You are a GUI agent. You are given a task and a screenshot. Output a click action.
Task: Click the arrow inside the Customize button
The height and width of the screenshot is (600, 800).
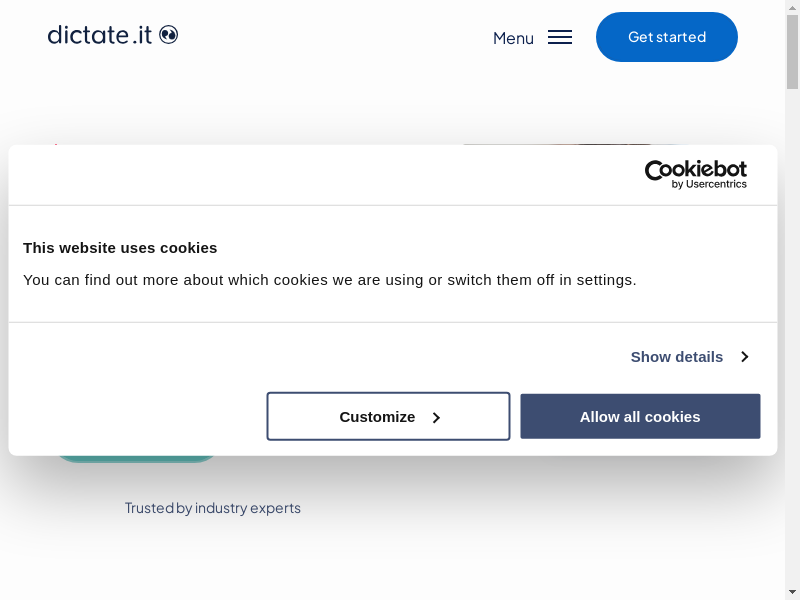point(436,417)
